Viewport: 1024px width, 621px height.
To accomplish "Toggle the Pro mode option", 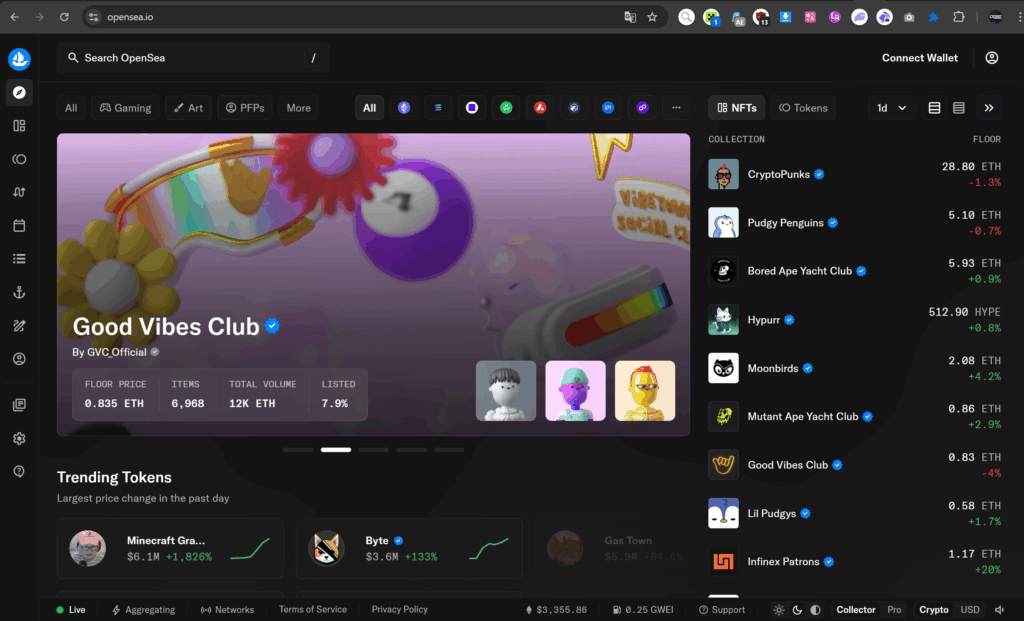I will coord(894,610).
